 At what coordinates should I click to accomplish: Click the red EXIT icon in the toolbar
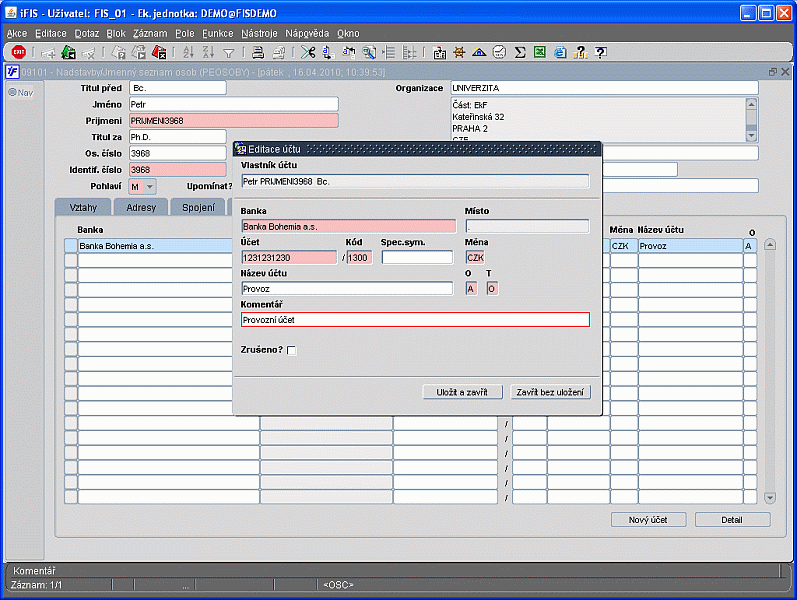19,52
